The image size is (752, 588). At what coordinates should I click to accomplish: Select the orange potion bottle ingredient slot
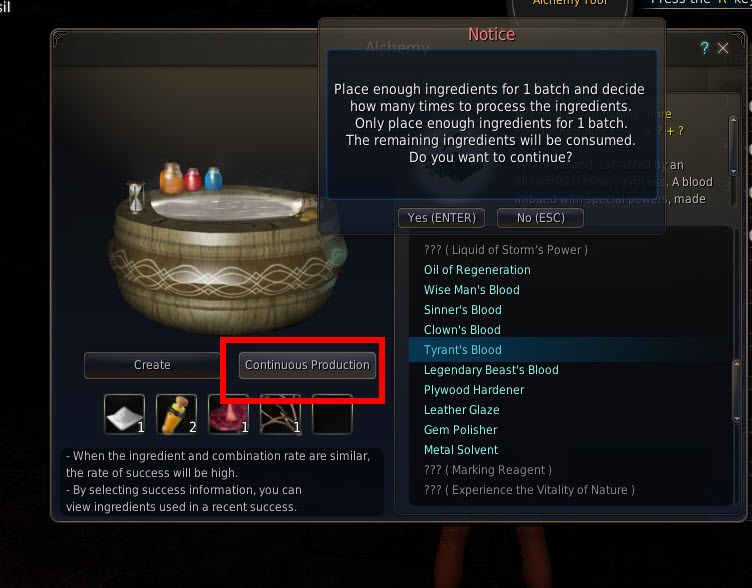[176, 414]
